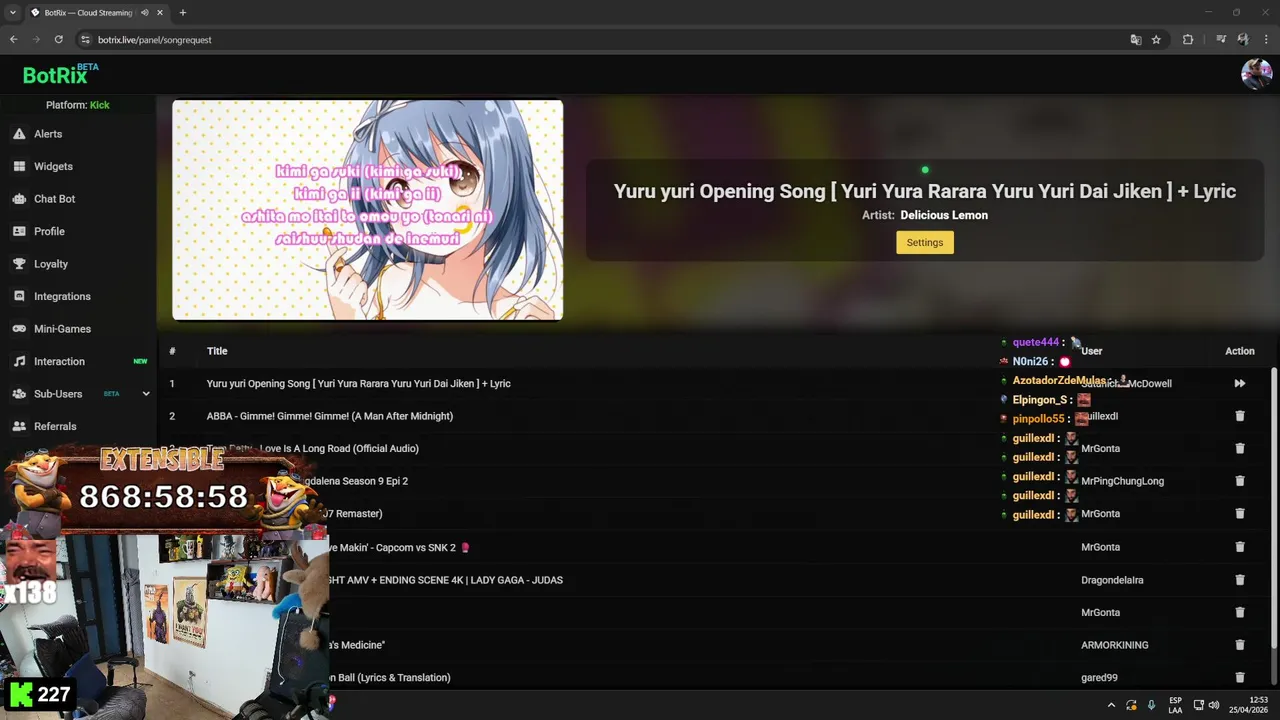Image resolution: width=1280 pixels, height=720 pixels.
Task: Open the Chrome profile avatar menu
Action: (x=1243, y=40)
